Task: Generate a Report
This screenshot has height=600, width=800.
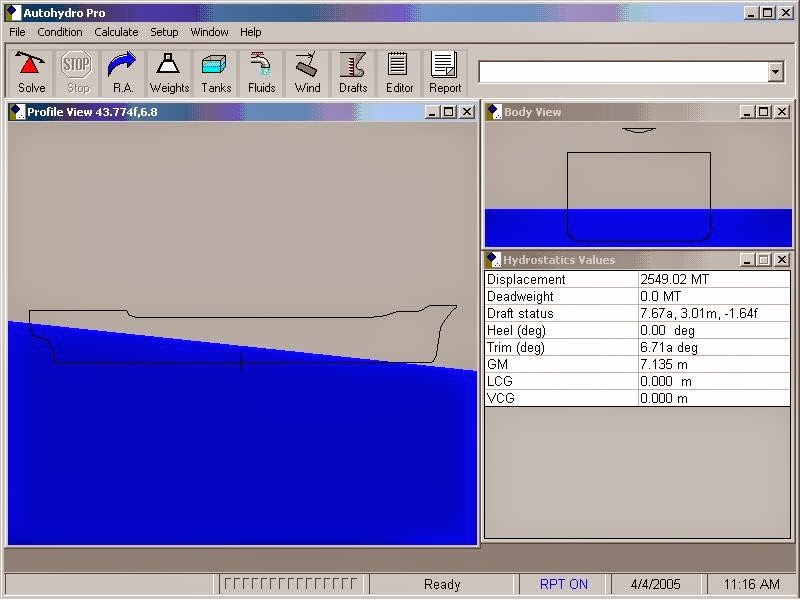Action: (445, 70)
